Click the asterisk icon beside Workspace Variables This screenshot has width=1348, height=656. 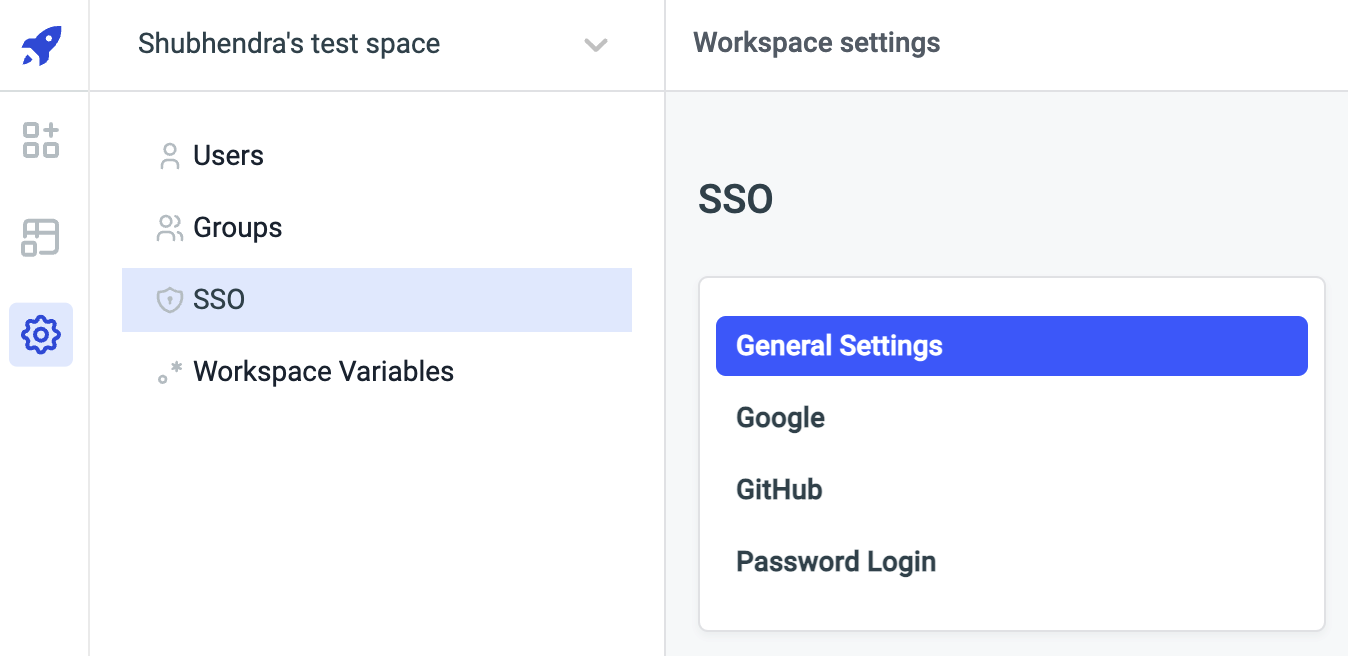[x=170, y=372]
